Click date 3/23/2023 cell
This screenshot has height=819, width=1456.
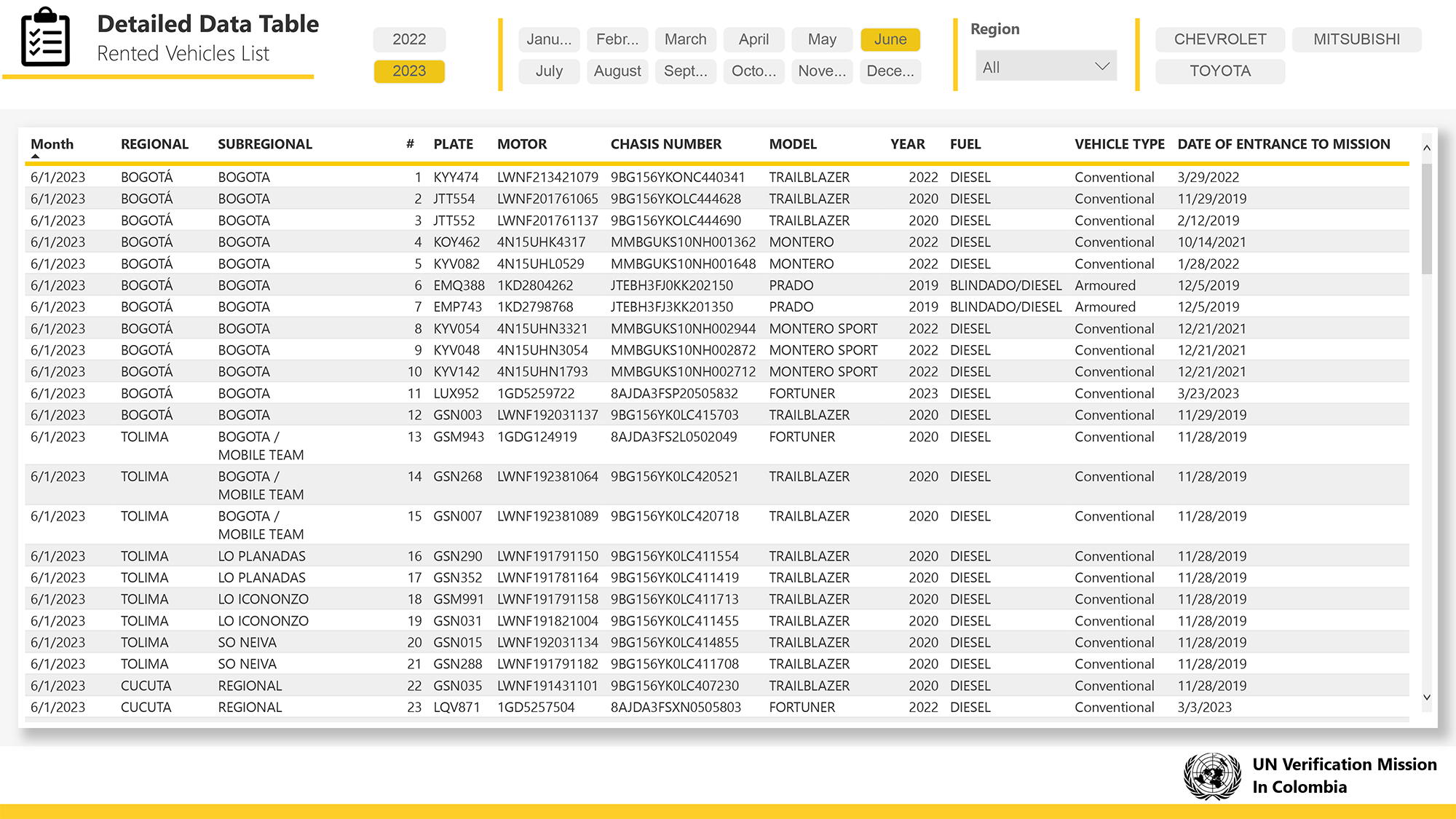click(x=1208, y=393)
